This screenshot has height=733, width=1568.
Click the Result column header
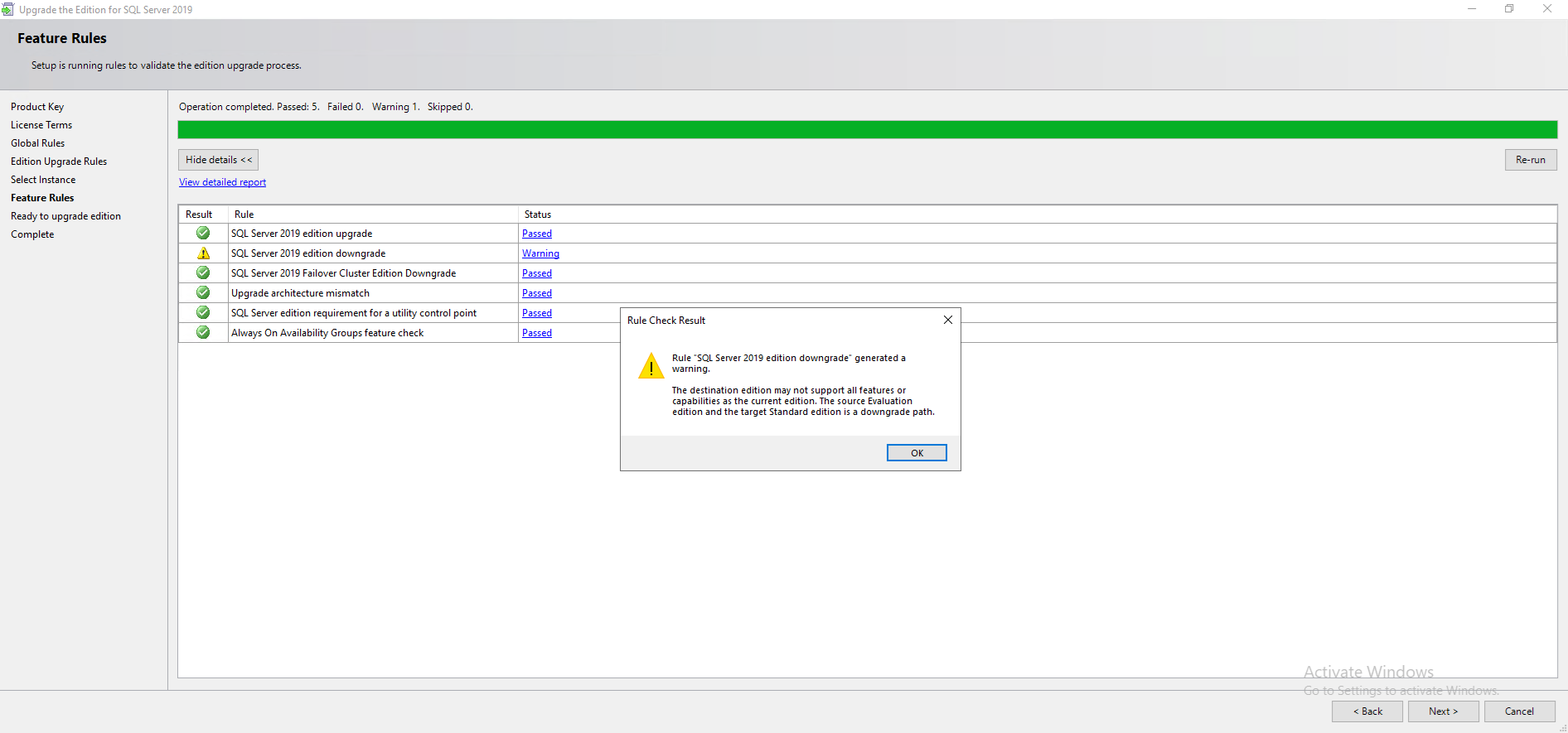click(x=203, y=215)
